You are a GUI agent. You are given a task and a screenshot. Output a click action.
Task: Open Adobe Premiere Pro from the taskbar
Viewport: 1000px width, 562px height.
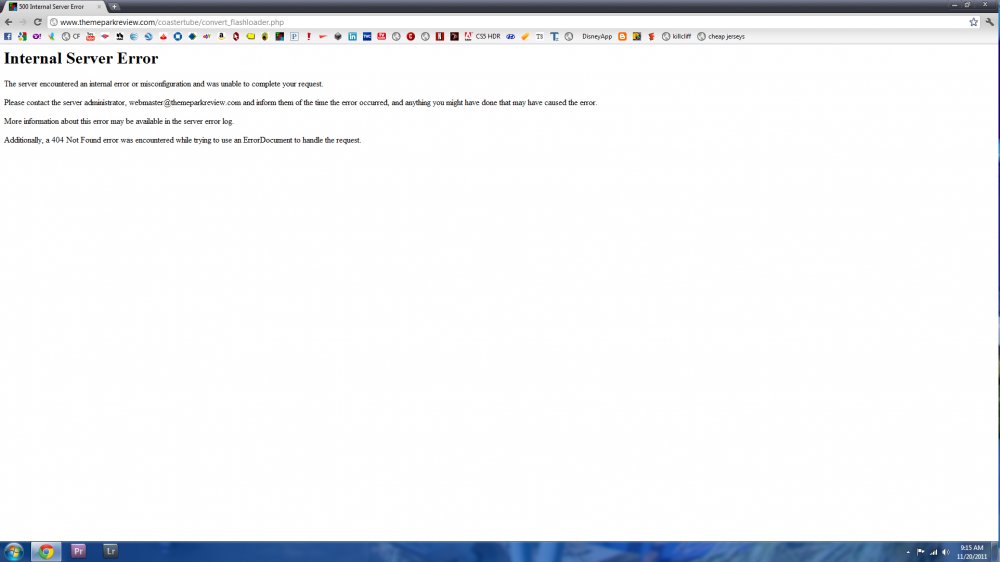point(78,551)
